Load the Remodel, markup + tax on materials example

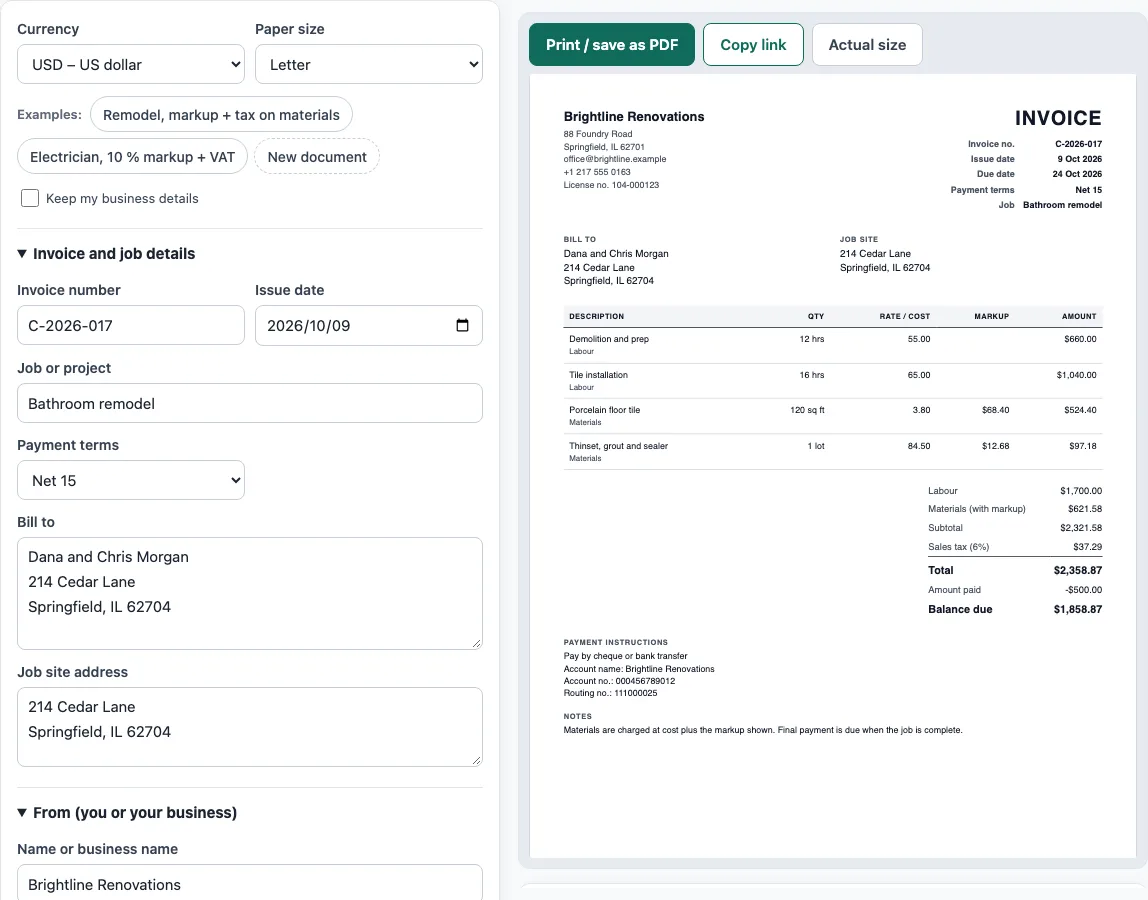tap(221, 115)
